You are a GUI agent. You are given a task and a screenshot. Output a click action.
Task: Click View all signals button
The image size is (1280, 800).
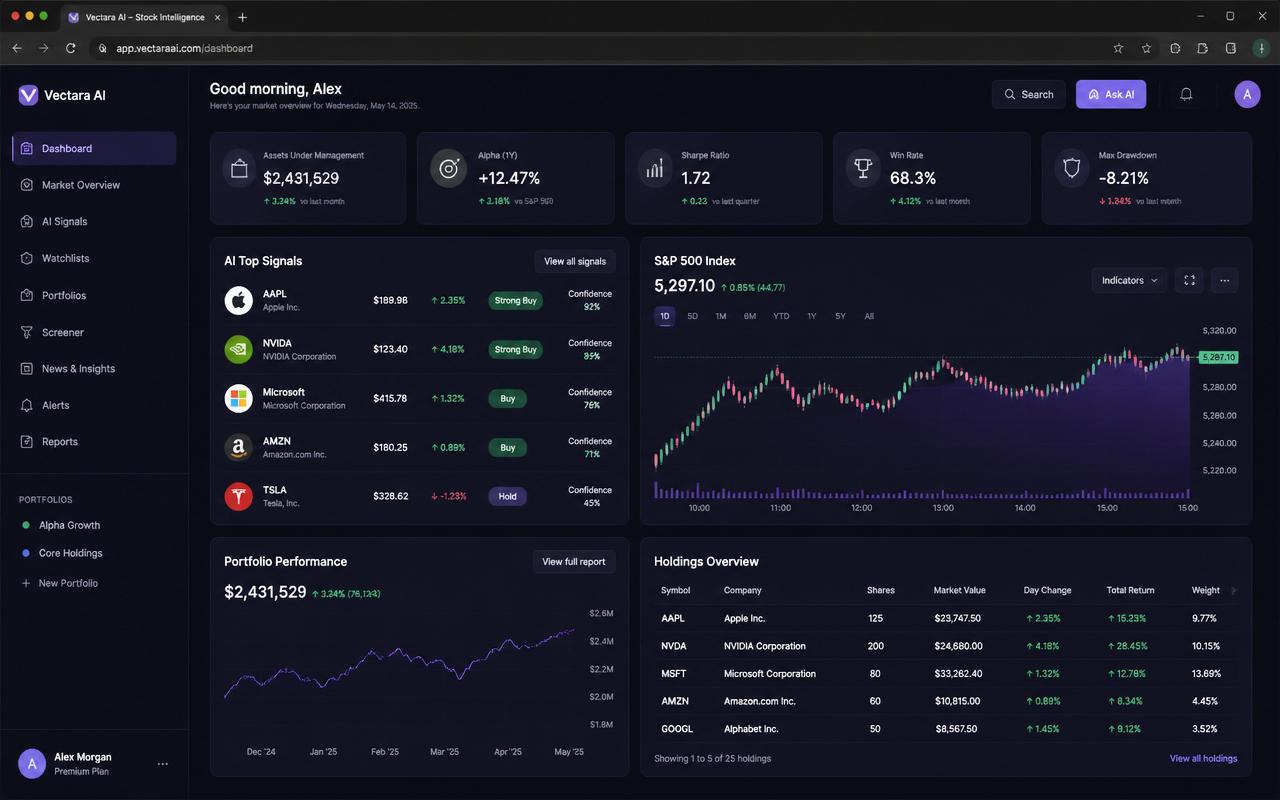(x=575, y=261)
